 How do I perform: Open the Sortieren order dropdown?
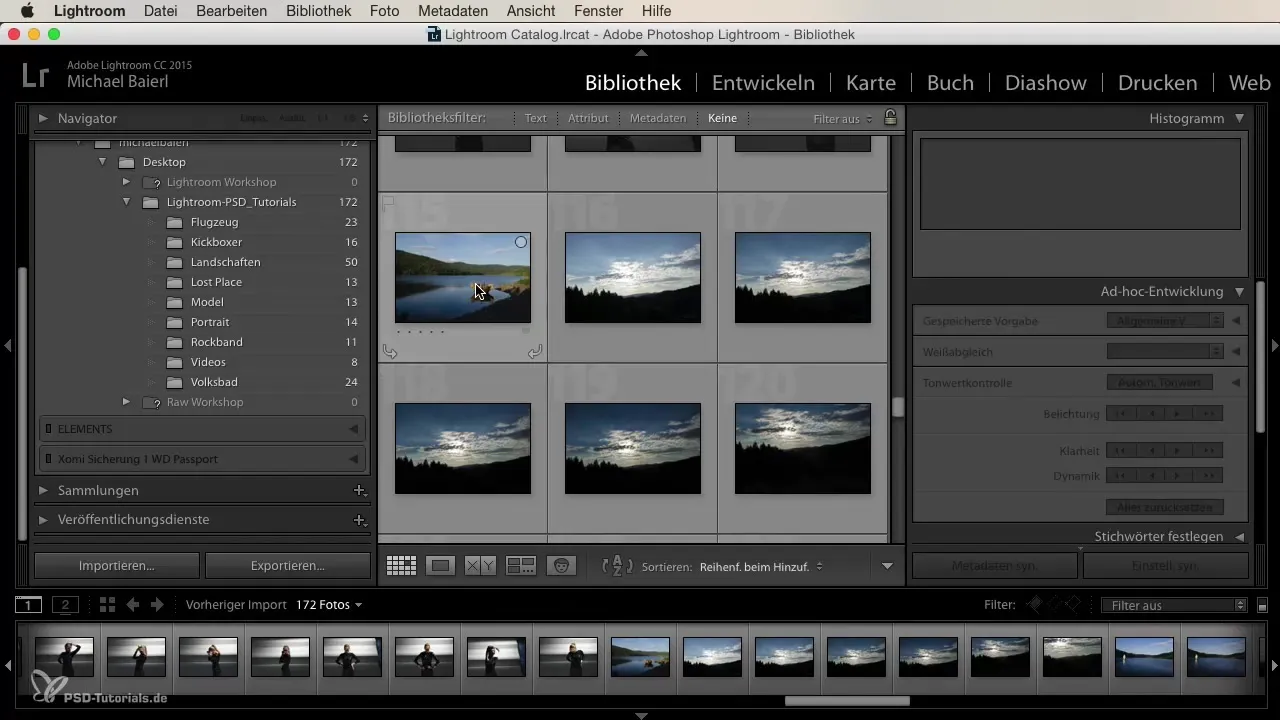click(x=761, y=566)
